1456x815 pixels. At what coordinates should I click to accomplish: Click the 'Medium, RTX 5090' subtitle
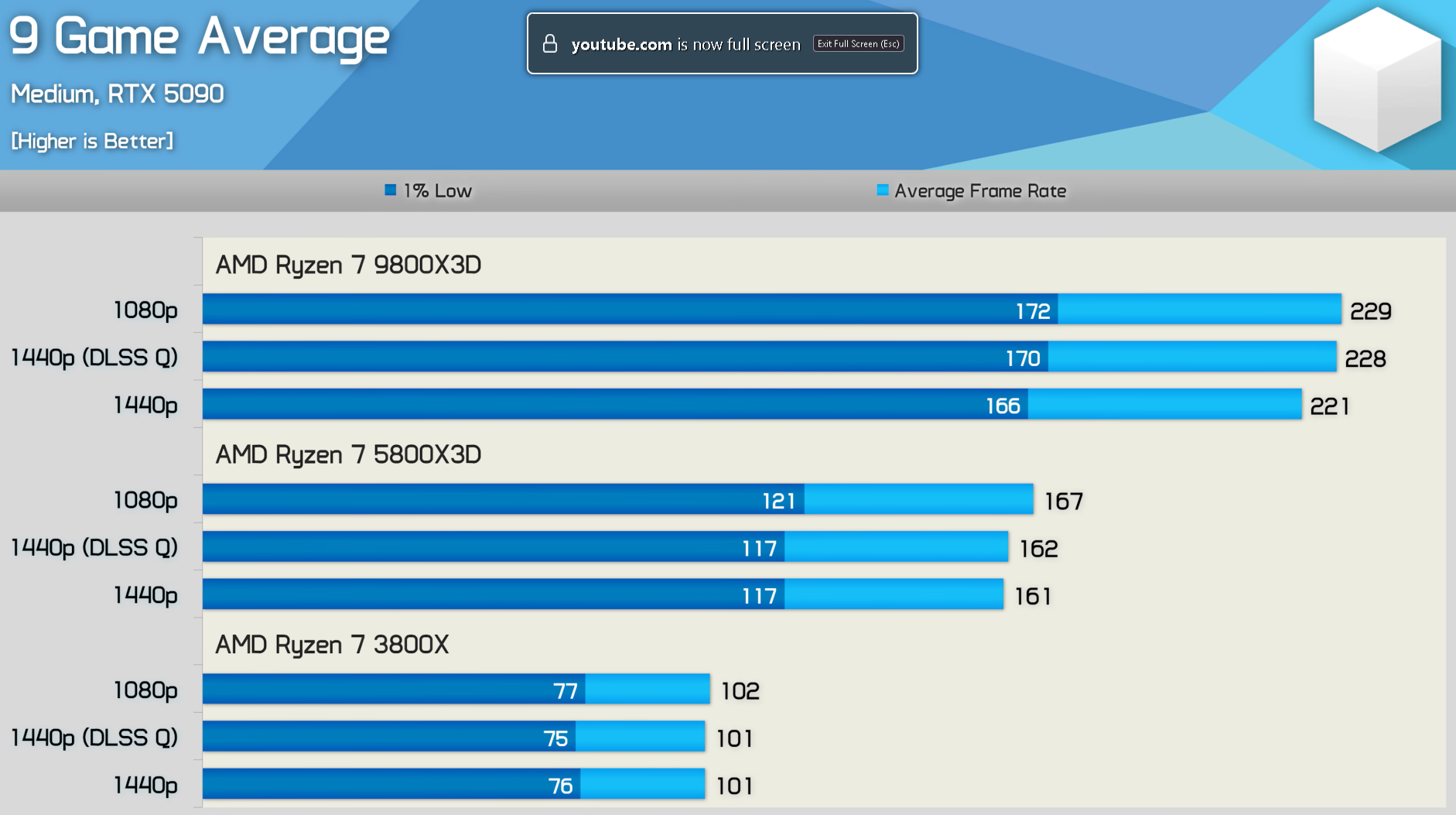coord(118,94)
